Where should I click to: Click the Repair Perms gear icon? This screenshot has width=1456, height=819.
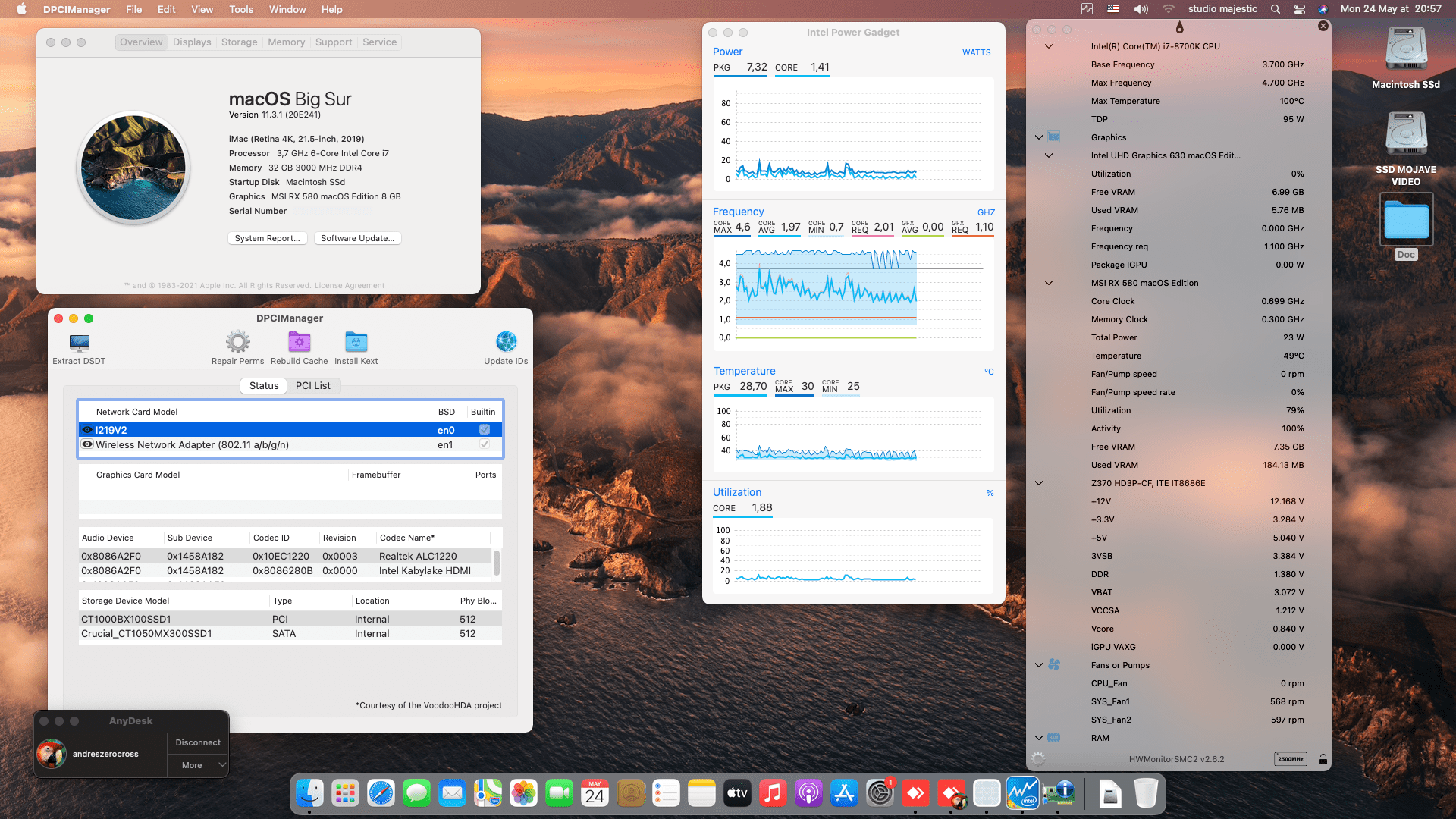[238, 342]
